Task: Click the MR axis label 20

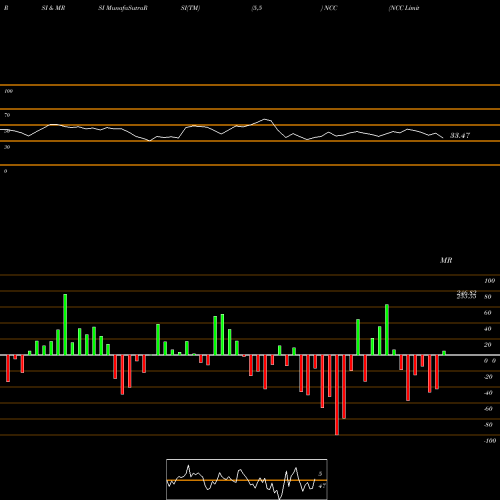Action: pyautogui.click(x=488, y=345)
